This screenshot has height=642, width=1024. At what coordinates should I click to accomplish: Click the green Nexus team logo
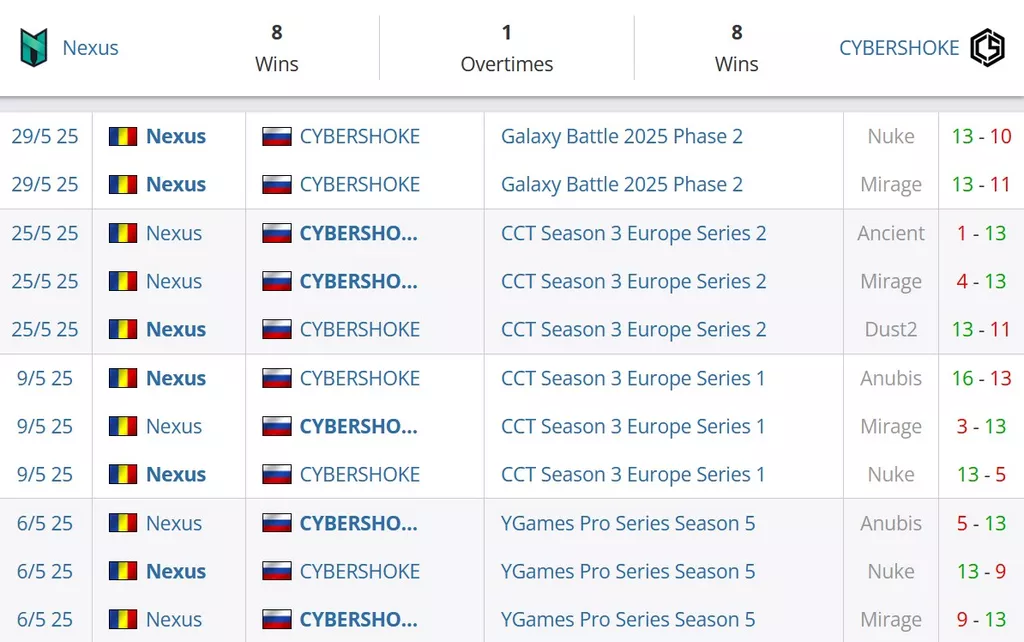pos(34,48)
